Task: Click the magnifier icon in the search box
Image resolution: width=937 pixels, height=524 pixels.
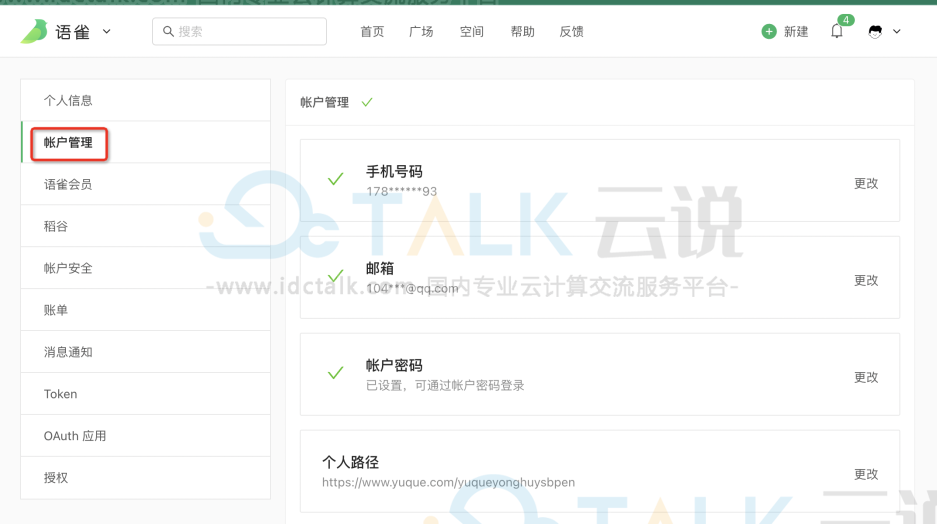Action: click(169, 31)
